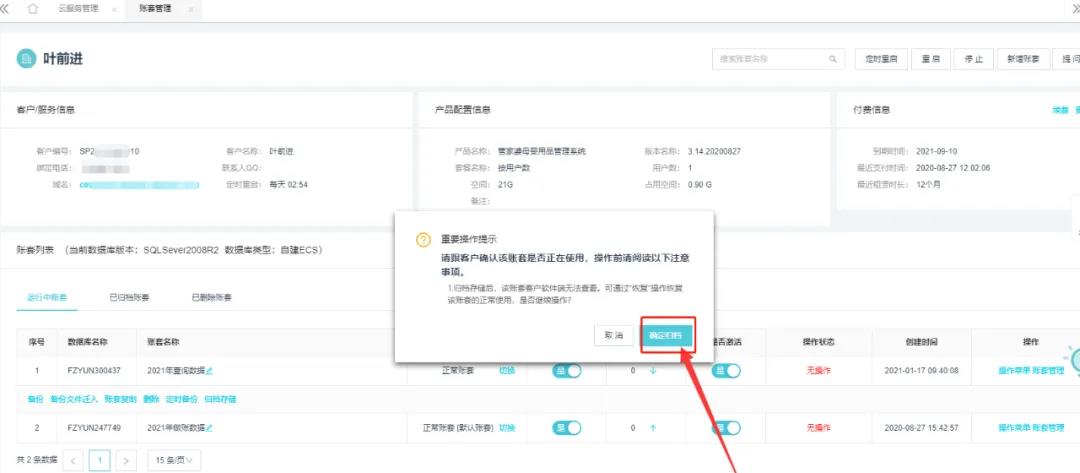Confirm archive with 确定归档 button
The image size is (1080, 473).
coord(666,336)
